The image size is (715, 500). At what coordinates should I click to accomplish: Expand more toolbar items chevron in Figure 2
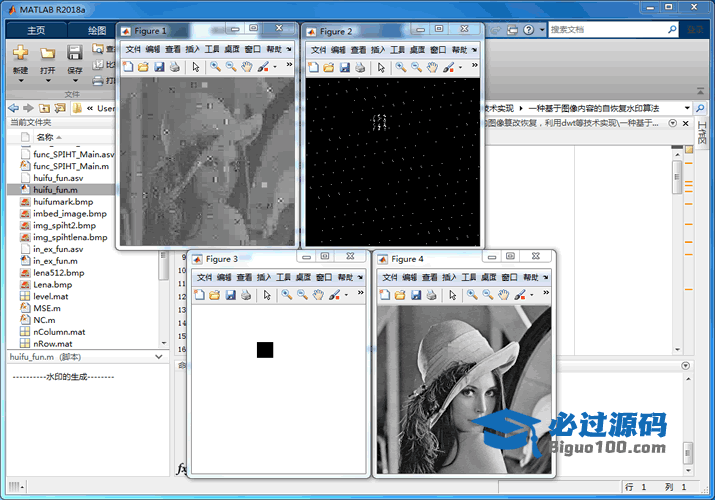point(475,65)
